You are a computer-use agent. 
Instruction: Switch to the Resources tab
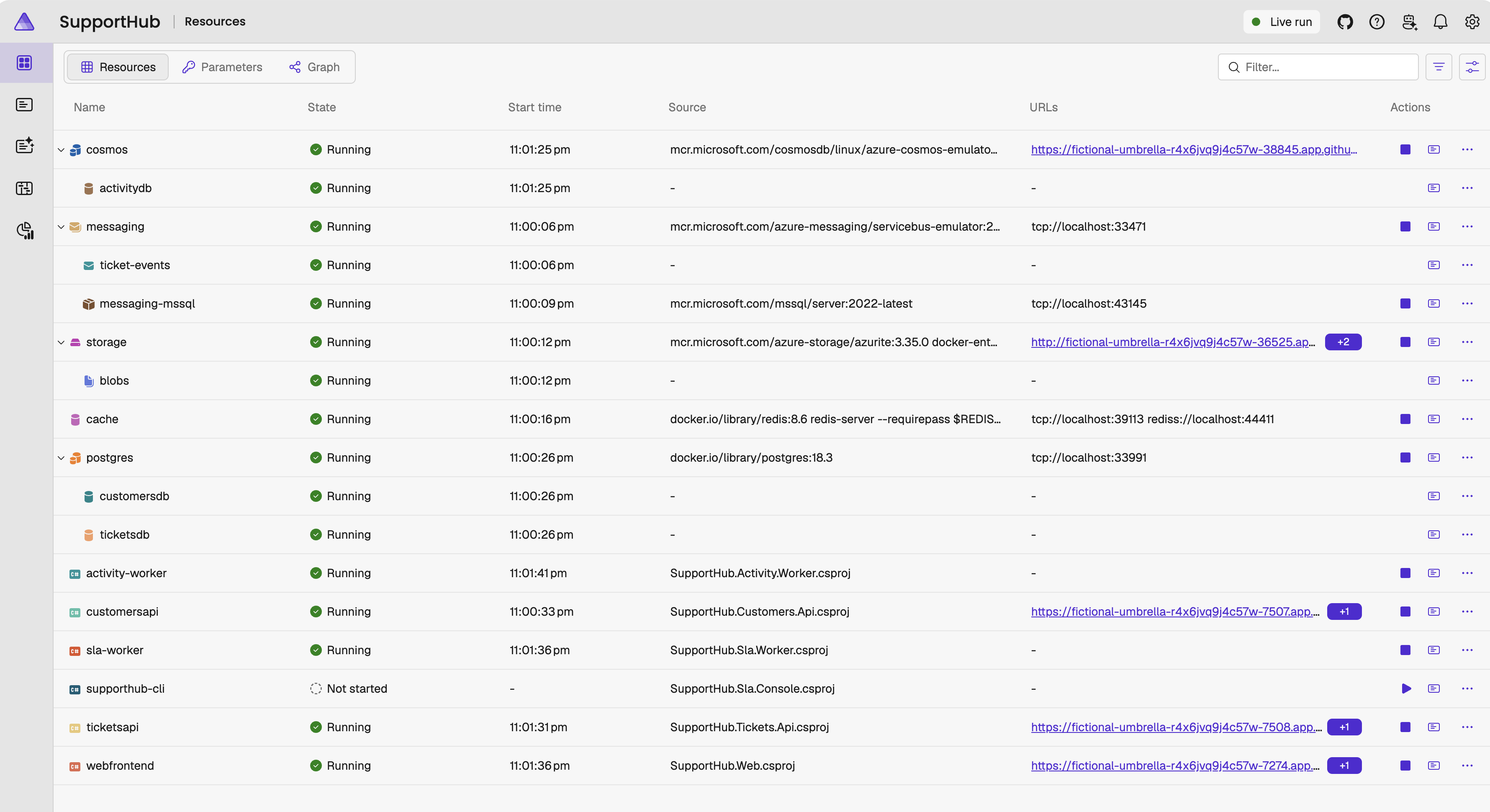[118, 67]
